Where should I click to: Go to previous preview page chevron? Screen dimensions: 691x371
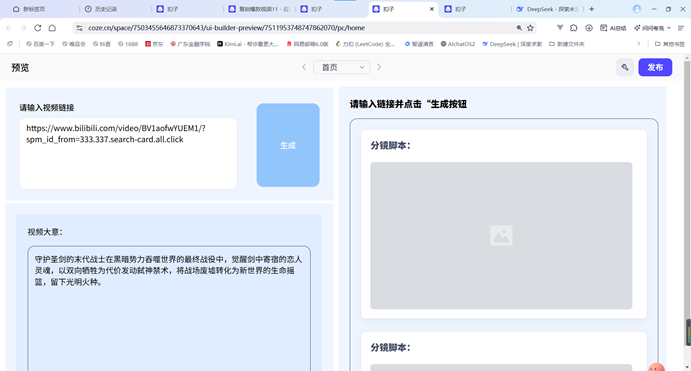click(304, 67)
